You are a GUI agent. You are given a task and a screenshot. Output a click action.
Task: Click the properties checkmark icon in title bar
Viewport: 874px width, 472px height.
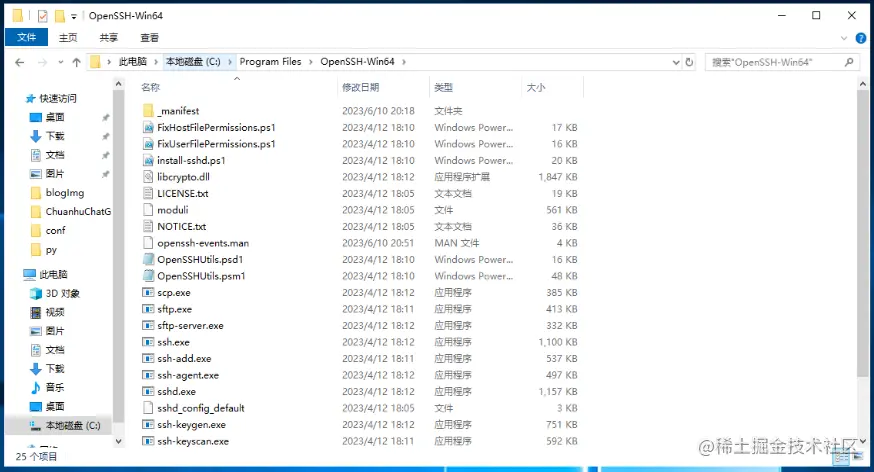42,16
